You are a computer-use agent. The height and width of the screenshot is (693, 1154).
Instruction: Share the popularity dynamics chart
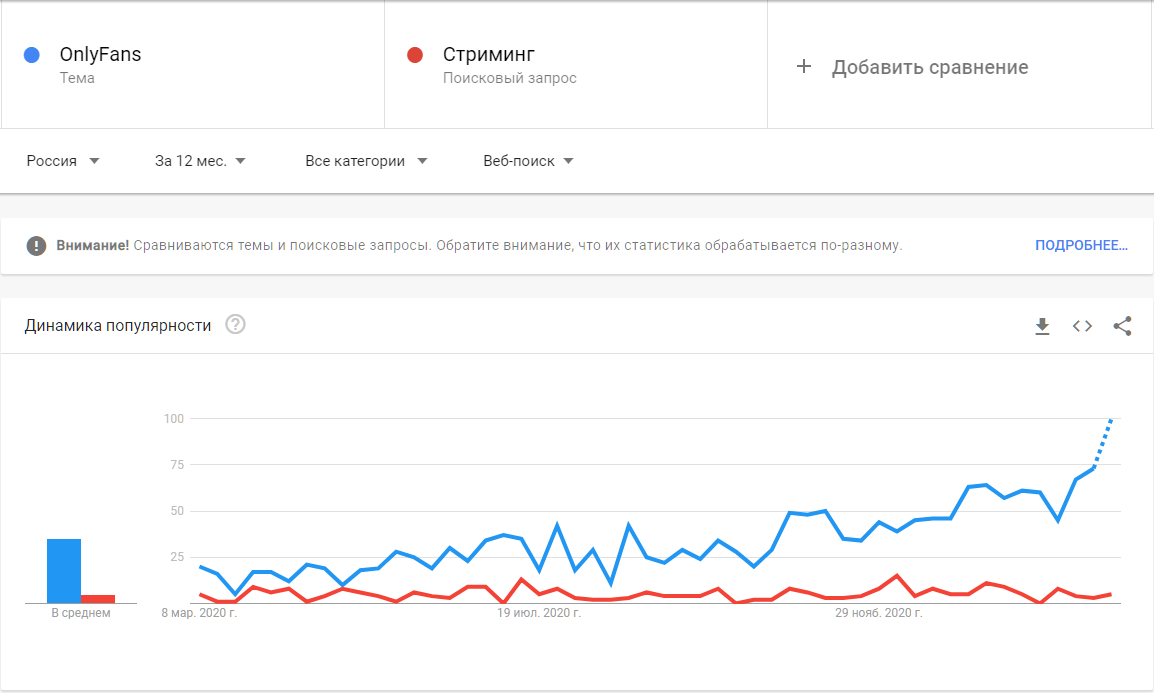pyautogui.click(x=1122, y=326)
